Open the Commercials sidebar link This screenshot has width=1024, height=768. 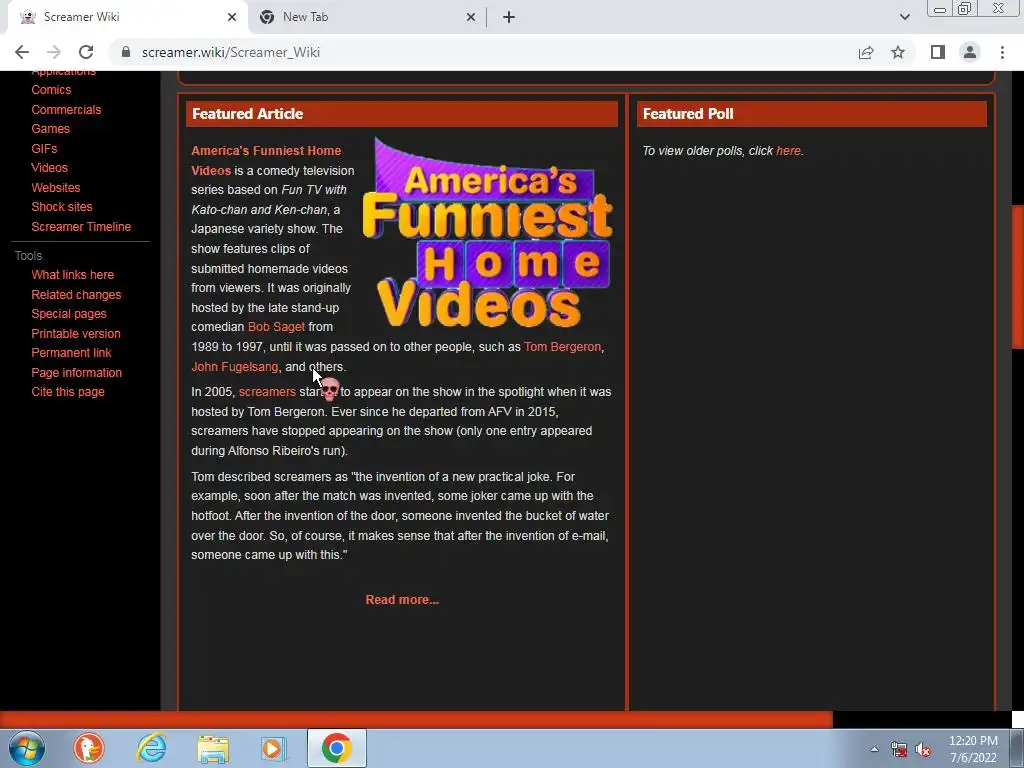pyautogui.click(x=66, y=110)
